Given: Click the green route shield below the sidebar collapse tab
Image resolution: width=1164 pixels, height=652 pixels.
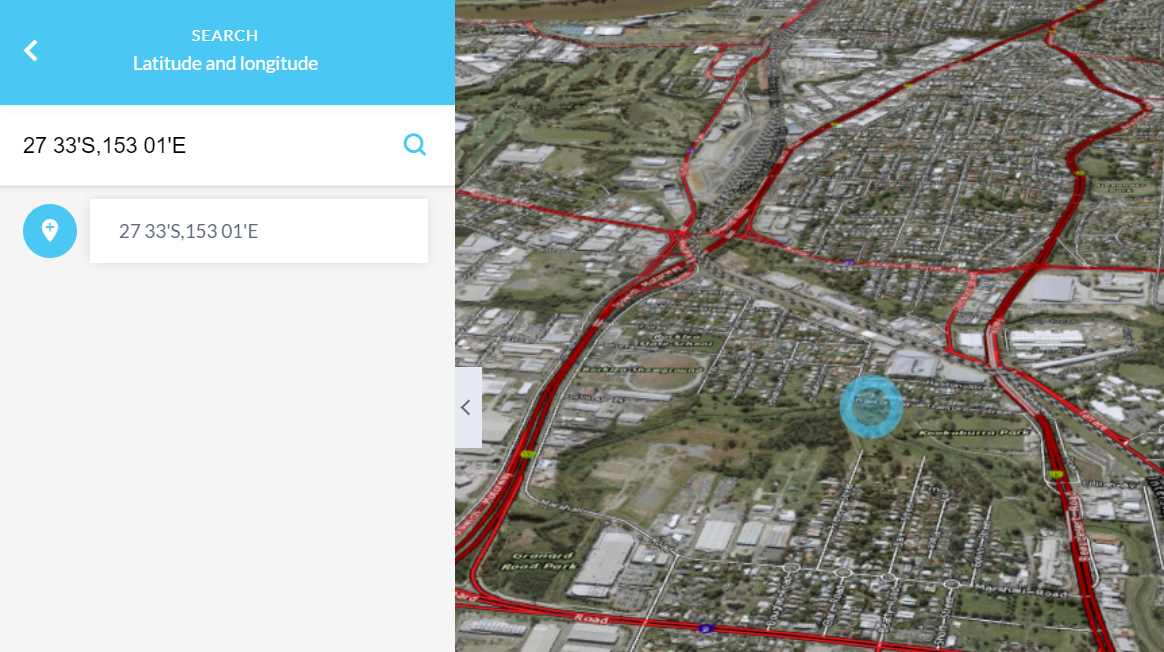Looking at the screenshot, I should 527,454.
